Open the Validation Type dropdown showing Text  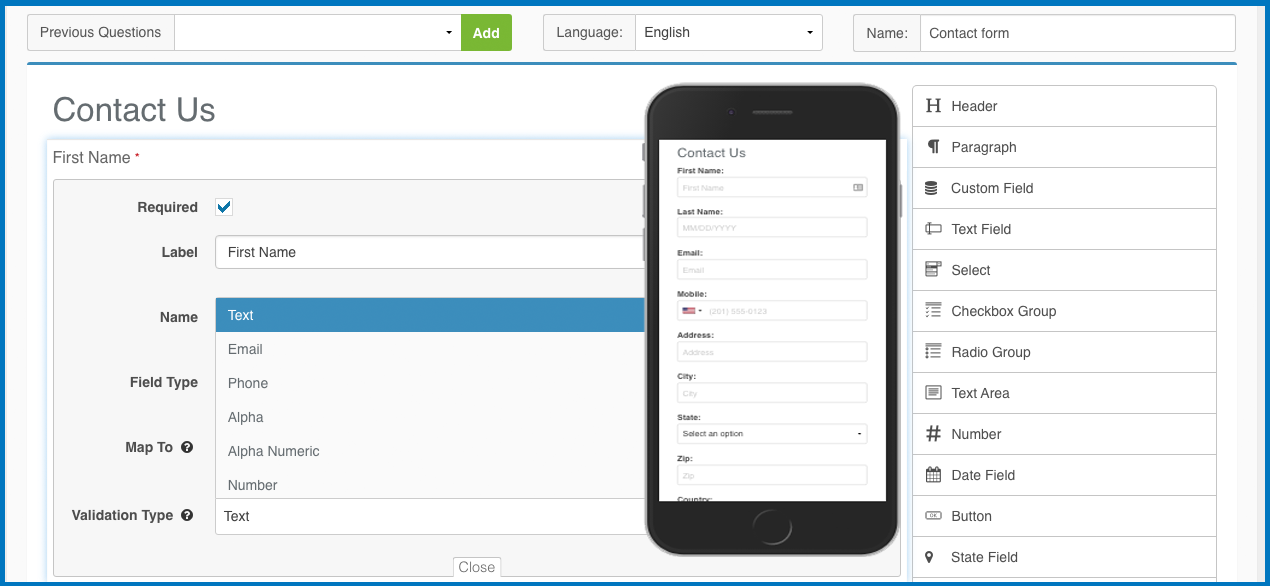click(430, 516)
